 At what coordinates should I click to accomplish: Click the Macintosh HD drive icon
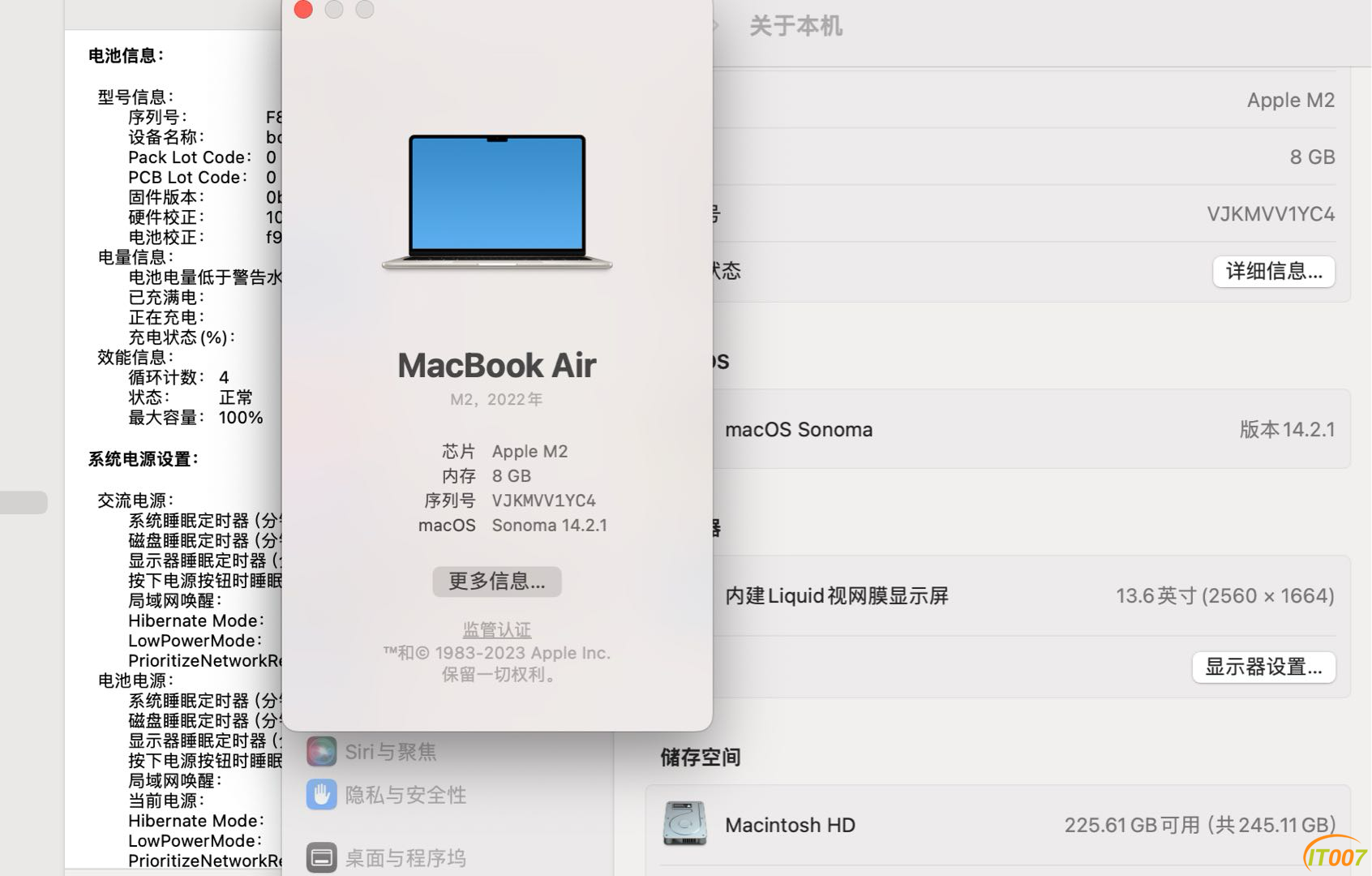pos(684,824)
